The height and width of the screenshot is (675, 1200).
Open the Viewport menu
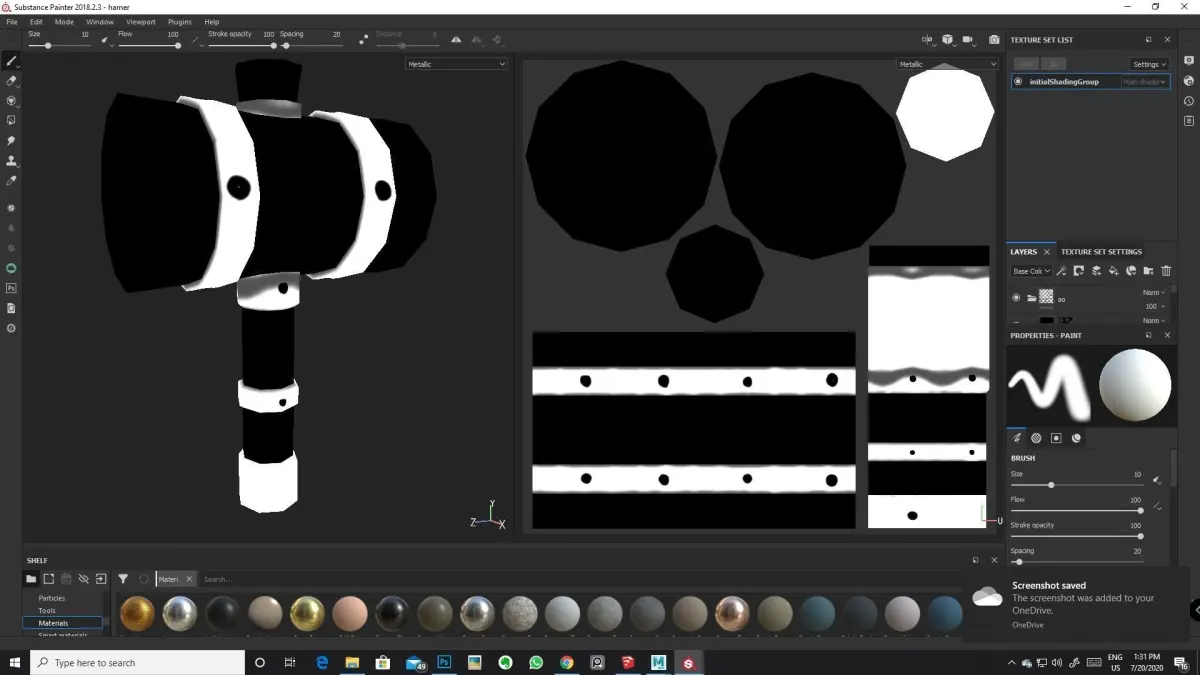coord(140,21)
